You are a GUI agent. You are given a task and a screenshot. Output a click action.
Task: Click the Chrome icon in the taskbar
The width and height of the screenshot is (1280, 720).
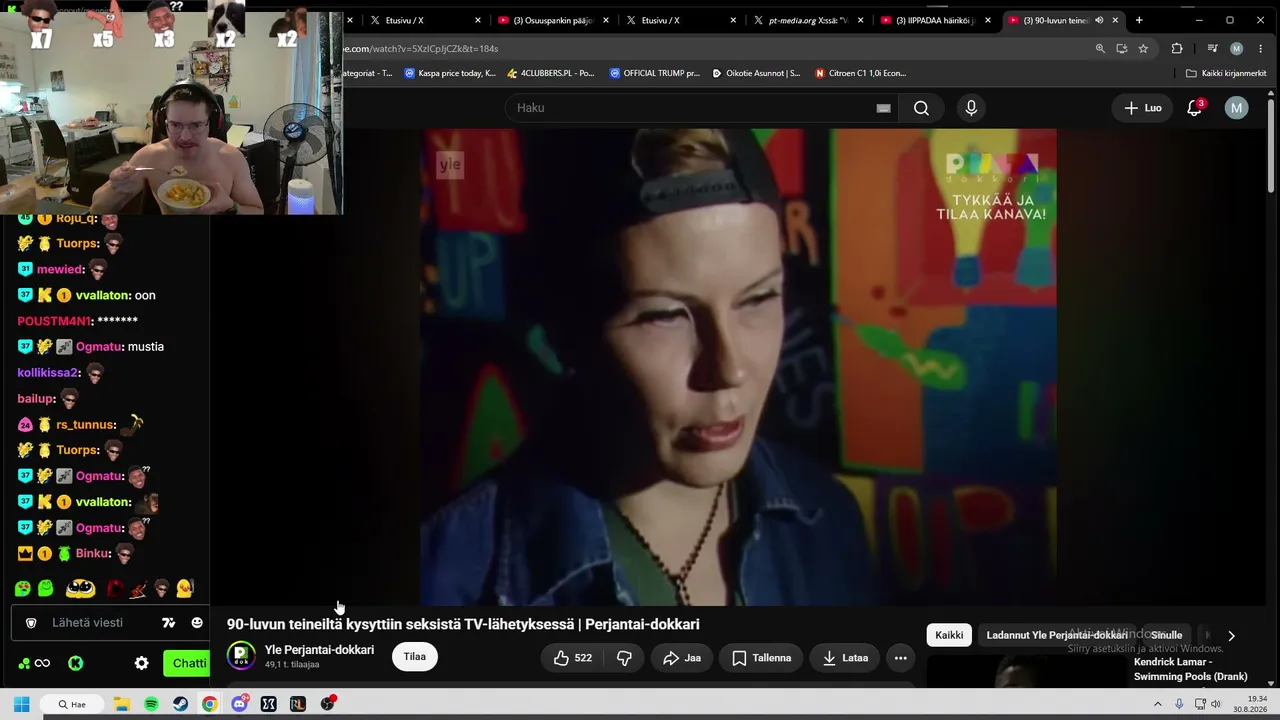click(209, 704)
